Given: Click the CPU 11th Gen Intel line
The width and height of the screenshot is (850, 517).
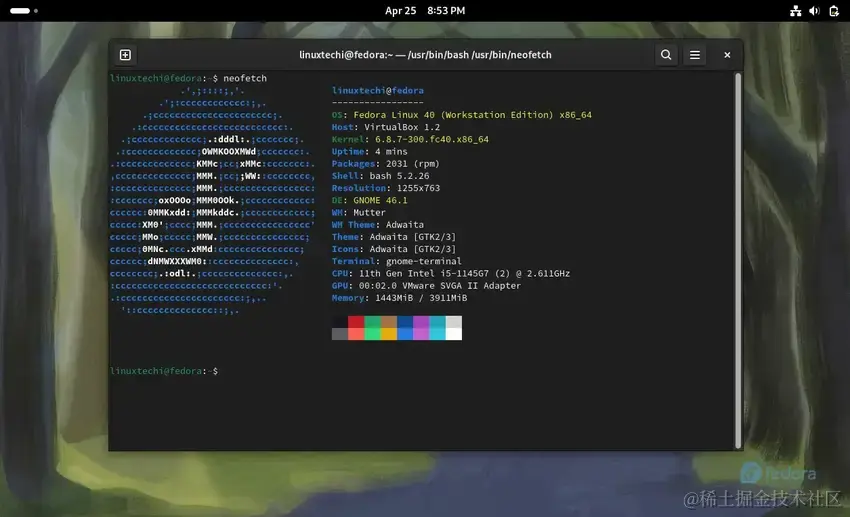Looking at the screenshot, I should pos(451,273).
